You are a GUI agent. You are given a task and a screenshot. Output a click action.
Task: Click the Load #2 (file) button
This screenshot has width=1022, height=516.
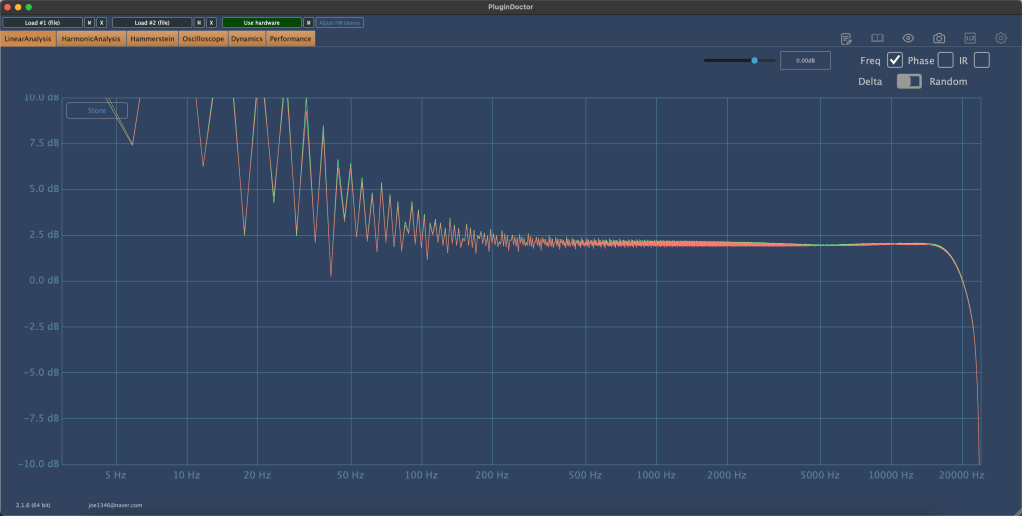[151, 22]
